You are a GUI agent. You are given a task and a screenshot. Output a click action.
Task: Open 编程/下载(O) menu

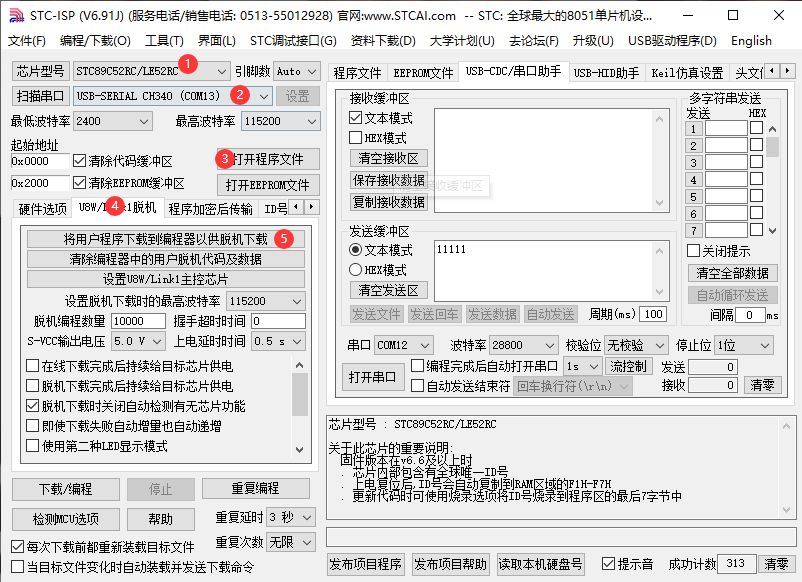[95, 40]
